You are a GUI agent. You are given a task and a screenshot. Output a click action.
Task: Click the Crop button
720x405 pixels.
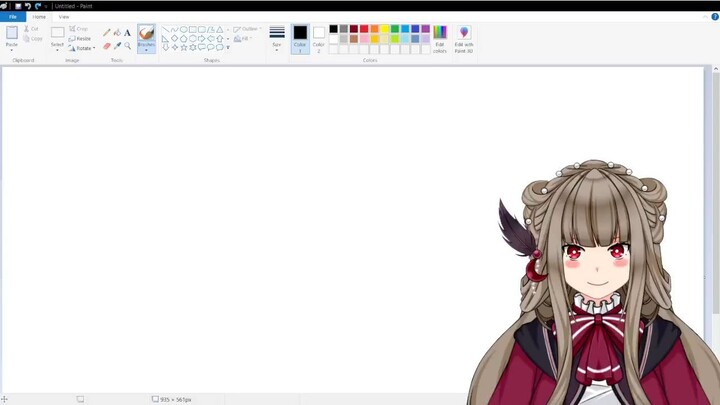79,29
